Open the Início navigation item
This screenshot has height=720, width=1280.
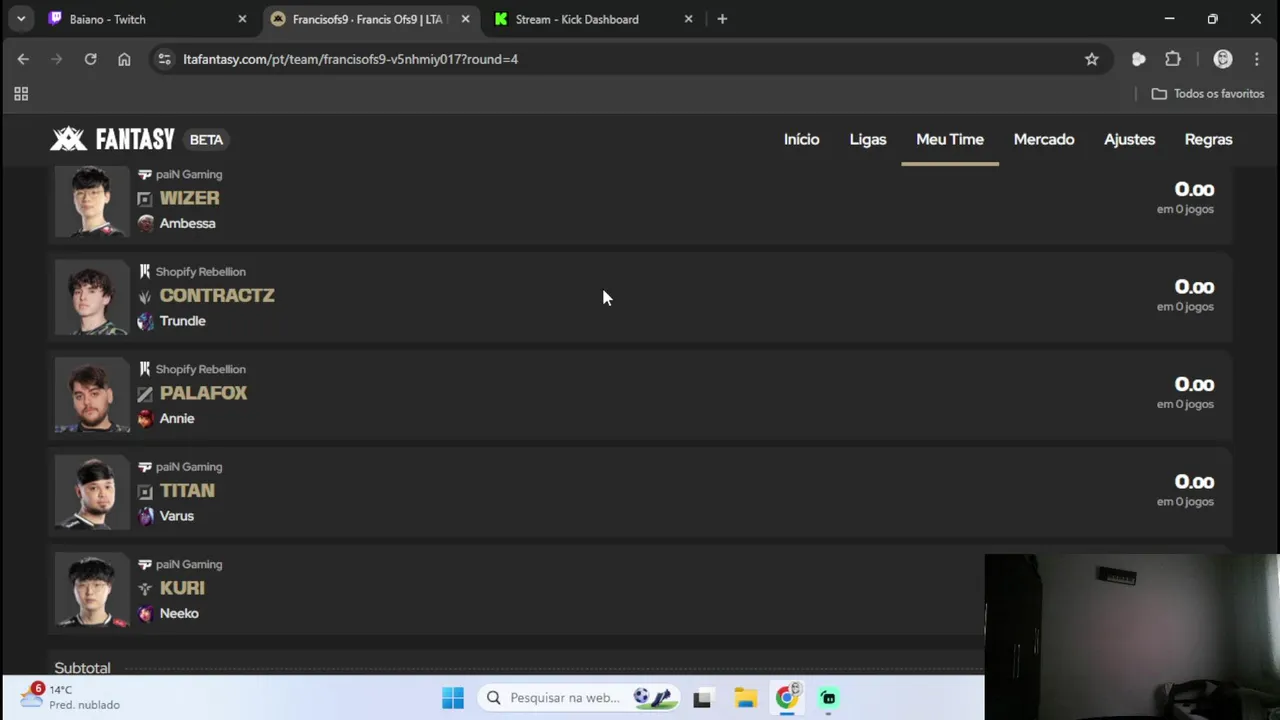[x=801, y=139]
